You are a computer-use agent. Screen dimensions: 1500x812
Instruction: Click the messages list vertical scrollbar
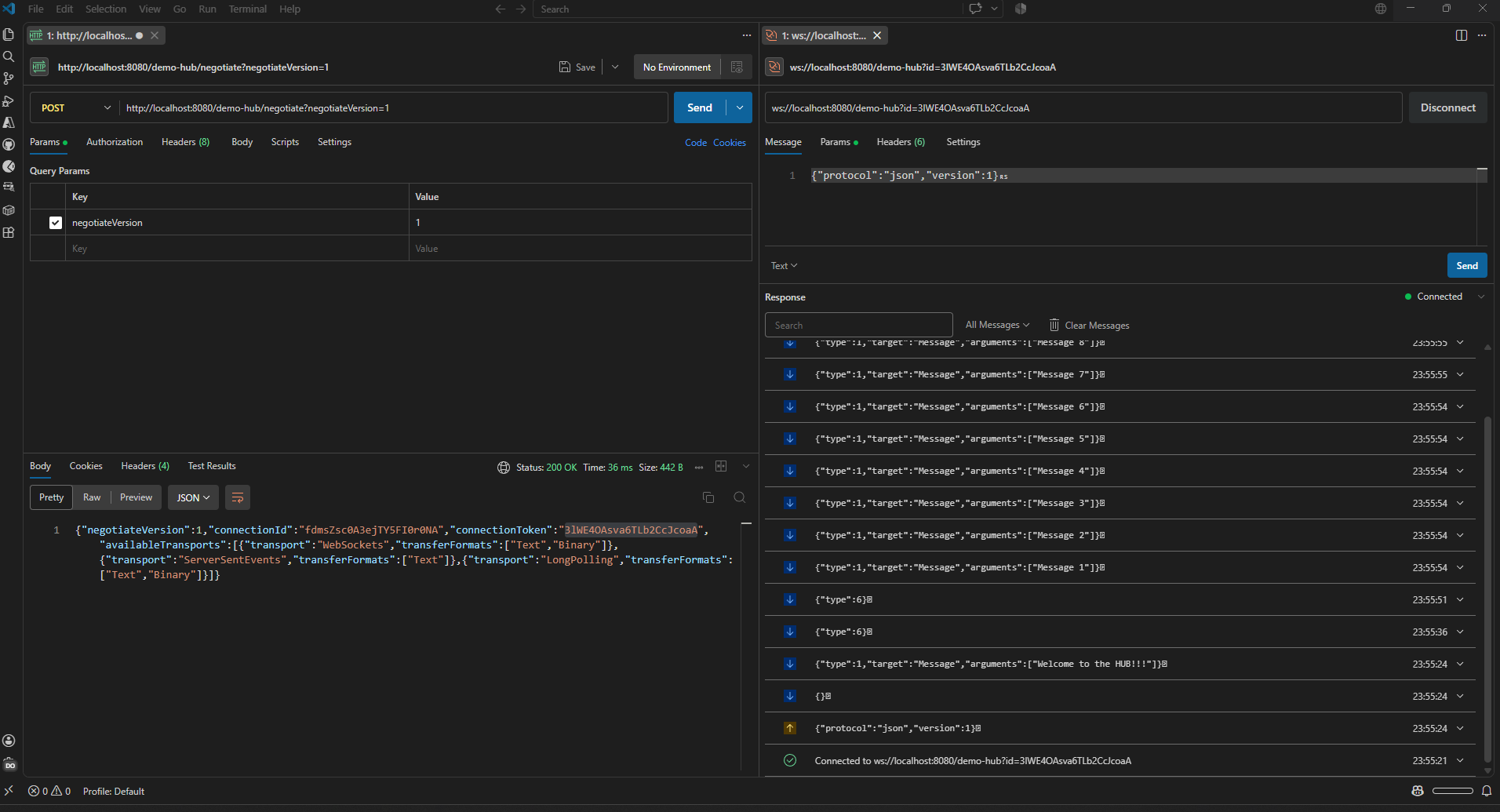1487,588
